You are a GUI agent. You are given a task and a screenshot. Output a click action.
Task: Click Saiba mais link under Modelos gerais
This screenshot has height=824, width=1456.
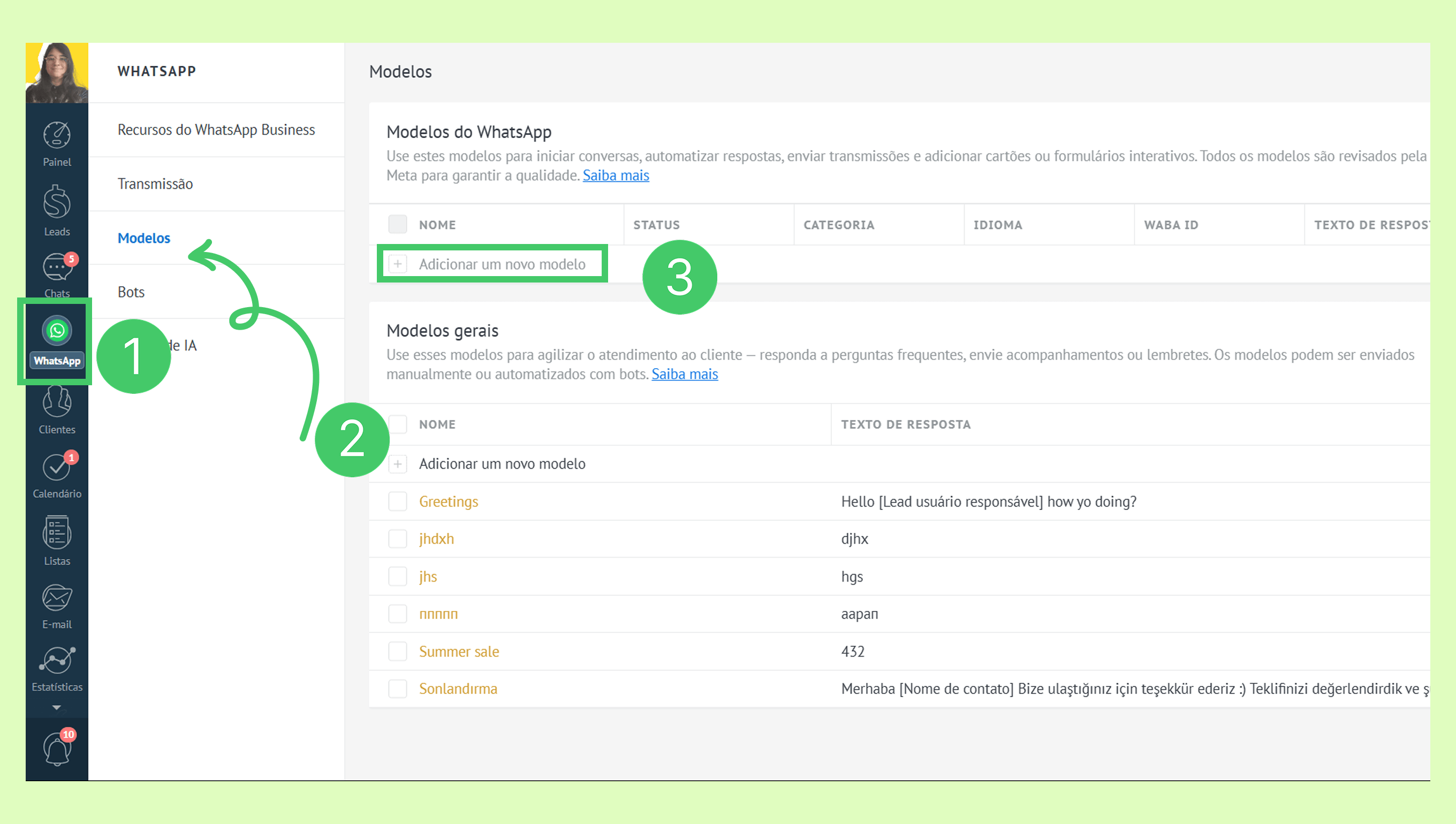[685, 374]
